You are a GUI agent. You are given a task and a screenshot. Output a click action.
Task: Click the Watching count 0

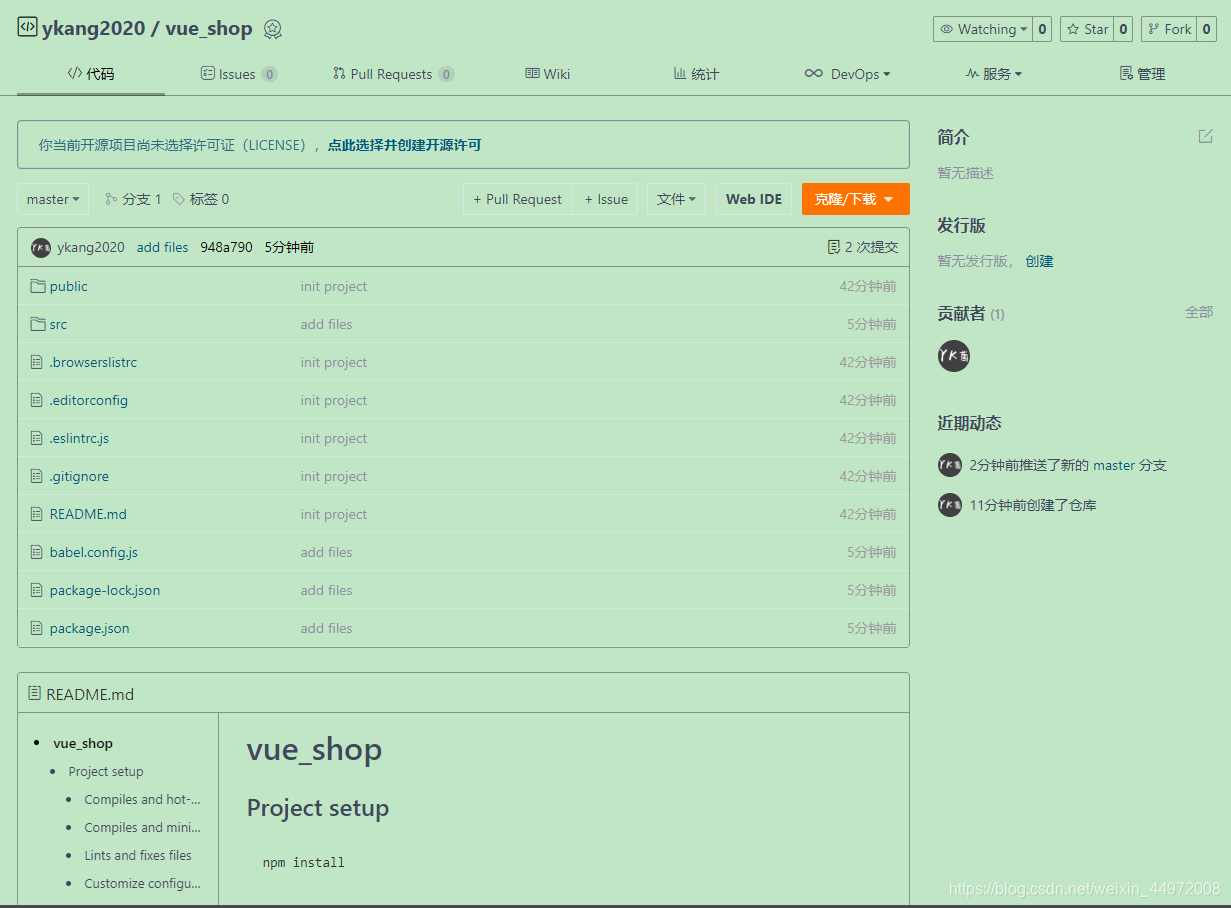coord(1042,29)
